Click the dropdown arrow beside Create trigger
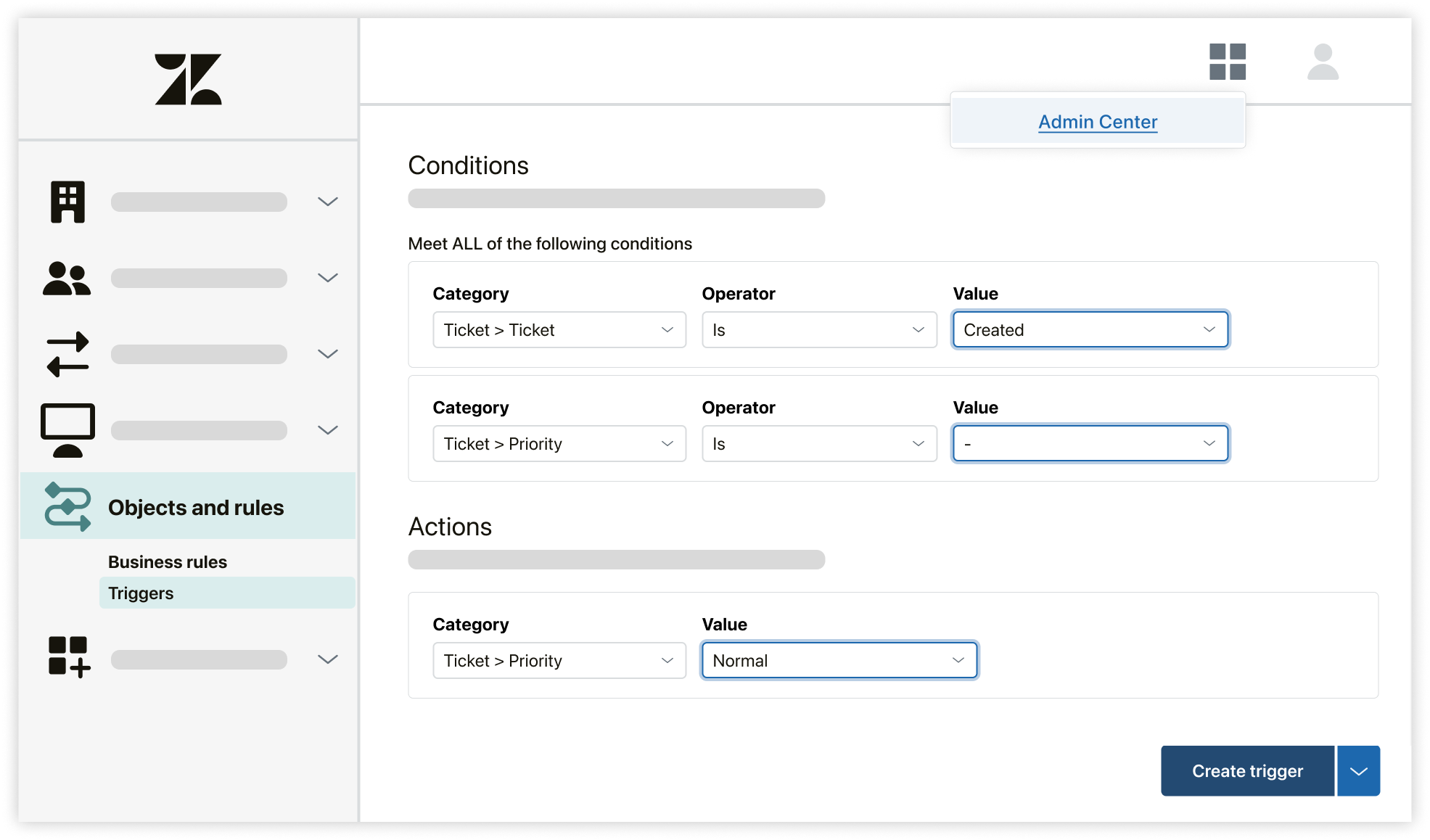The height and width of the screenshot is (840, 1430). [x=1361, y=769]
